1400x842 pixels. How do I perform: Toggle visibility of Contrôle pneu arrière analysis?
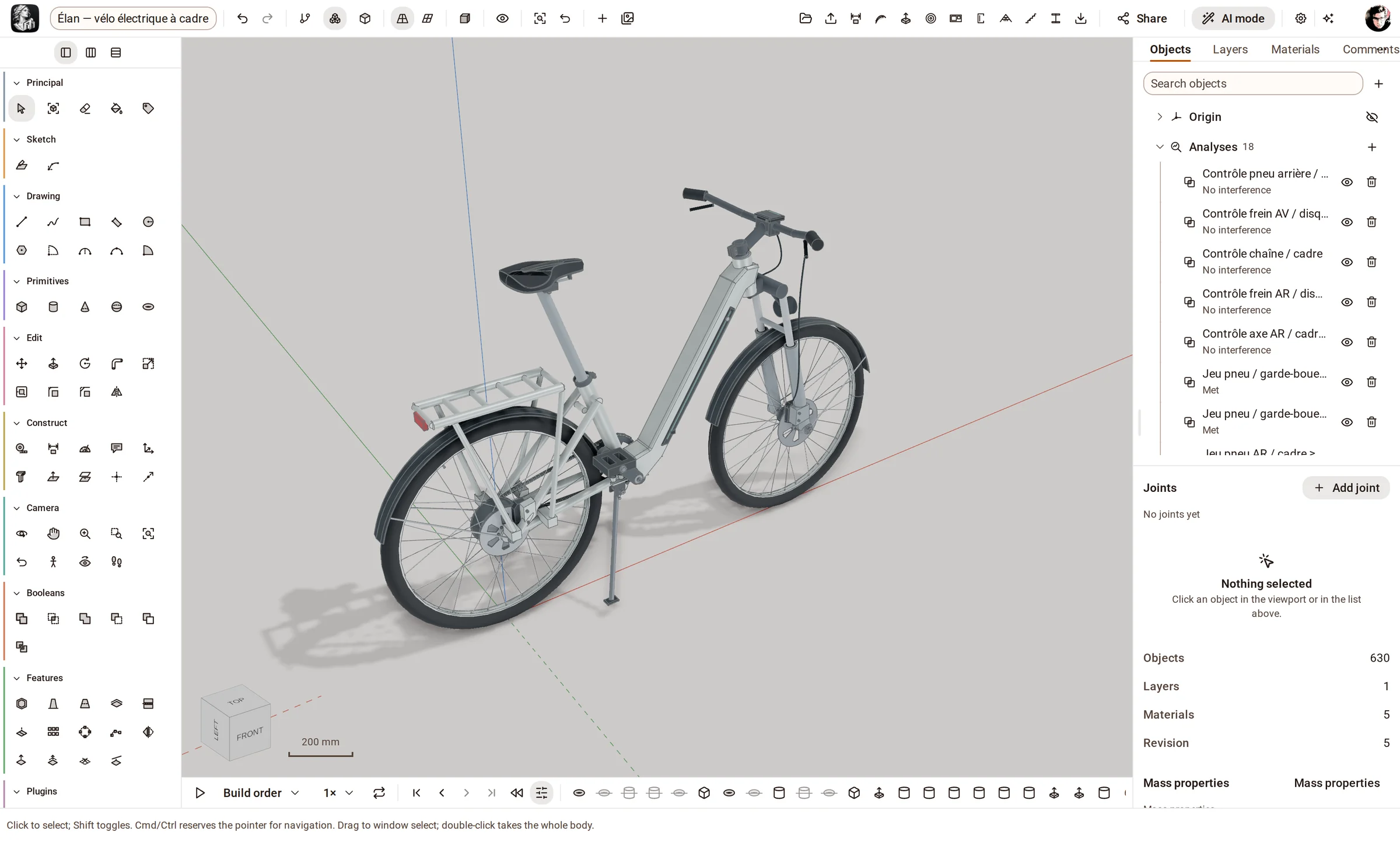1347,182
